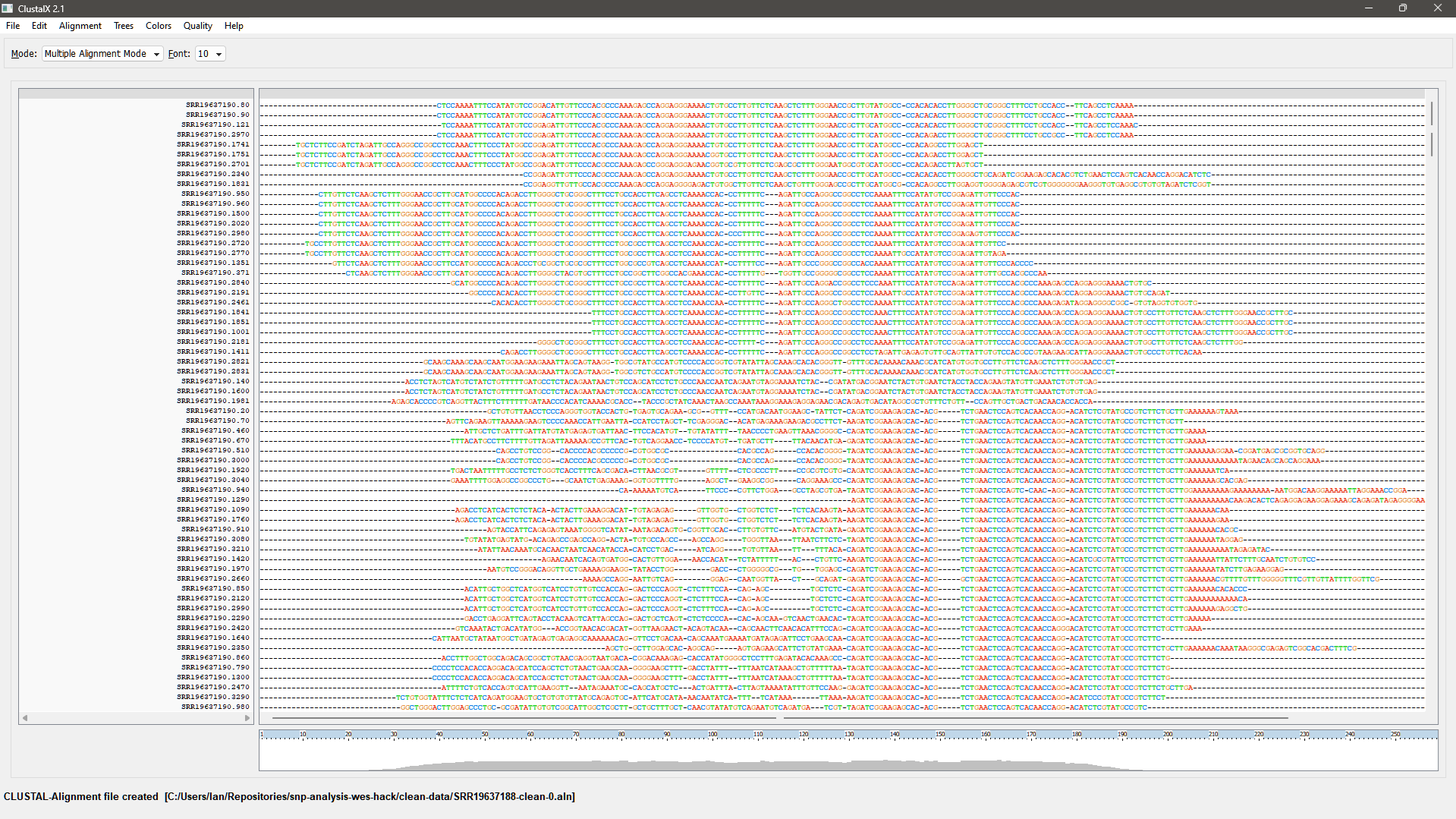1456x819 pixels.
Task: Select sequence SRR19637190.950
Action: point(215,194)
